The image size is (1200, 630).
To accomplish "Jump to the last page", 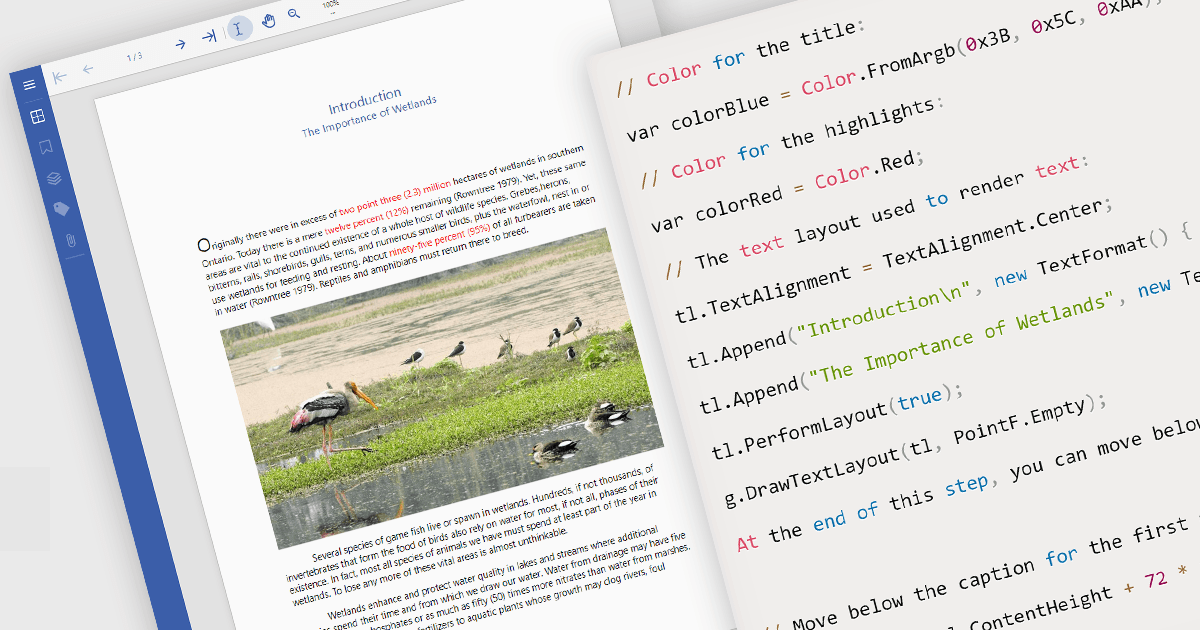I will pos(208,36).
